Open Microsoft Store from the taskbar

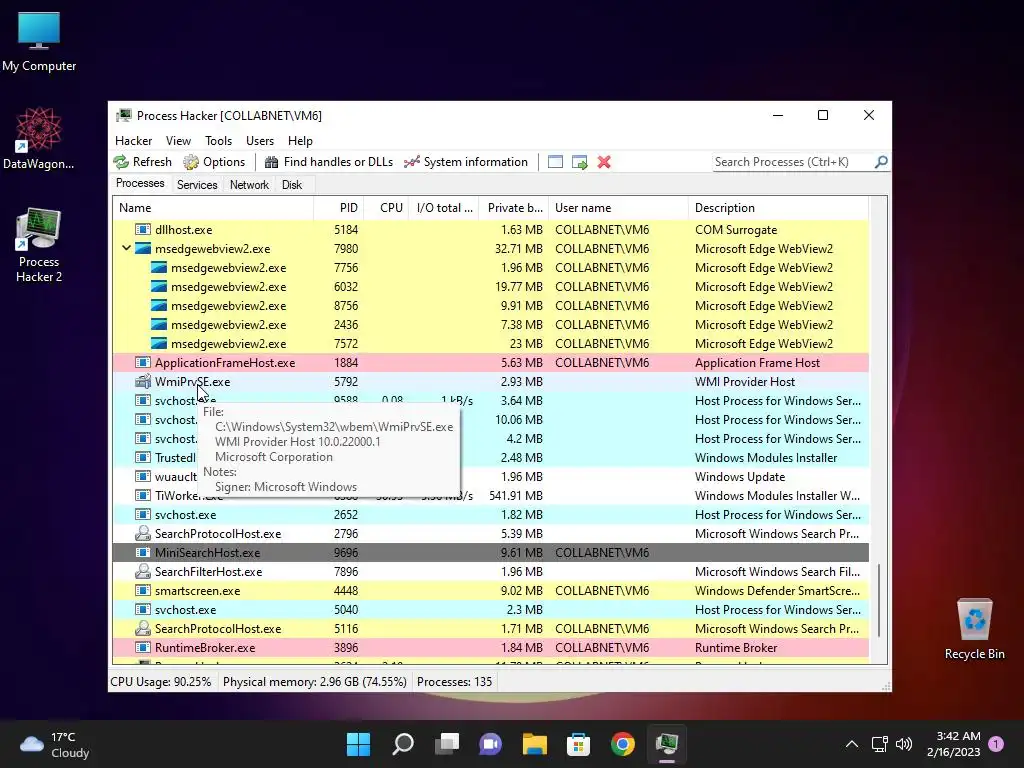(579, 744)
